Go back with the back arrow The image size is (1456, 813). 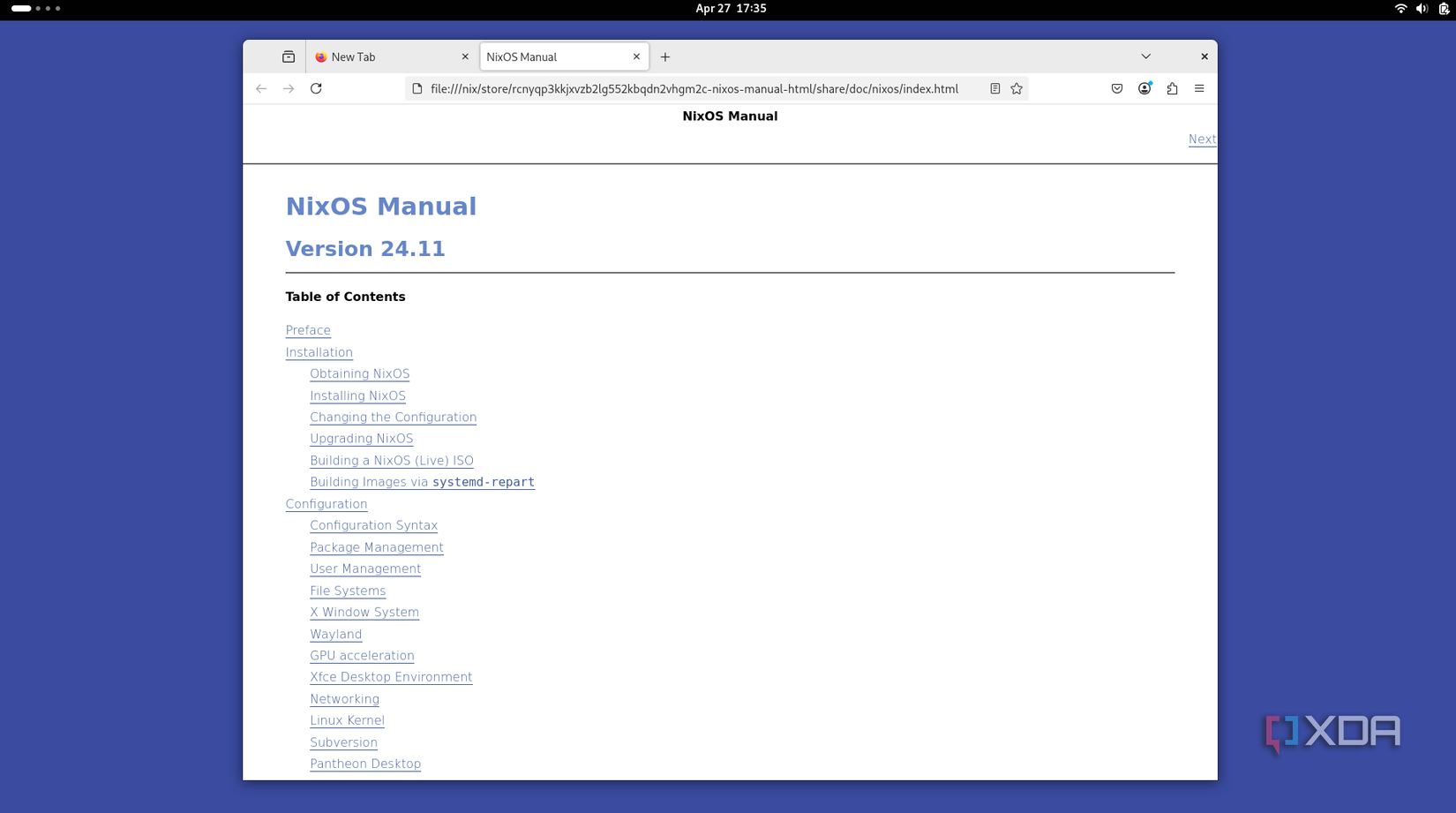(x=261, y=88)
